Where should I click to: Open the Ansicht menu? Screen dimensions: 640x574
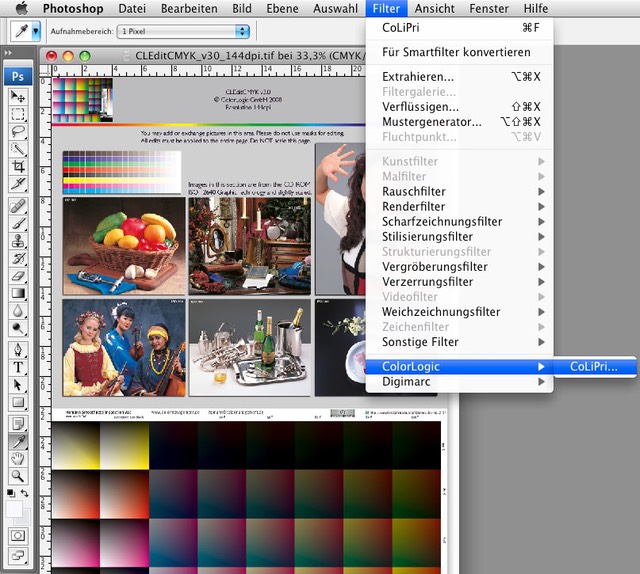coord(434,8)
